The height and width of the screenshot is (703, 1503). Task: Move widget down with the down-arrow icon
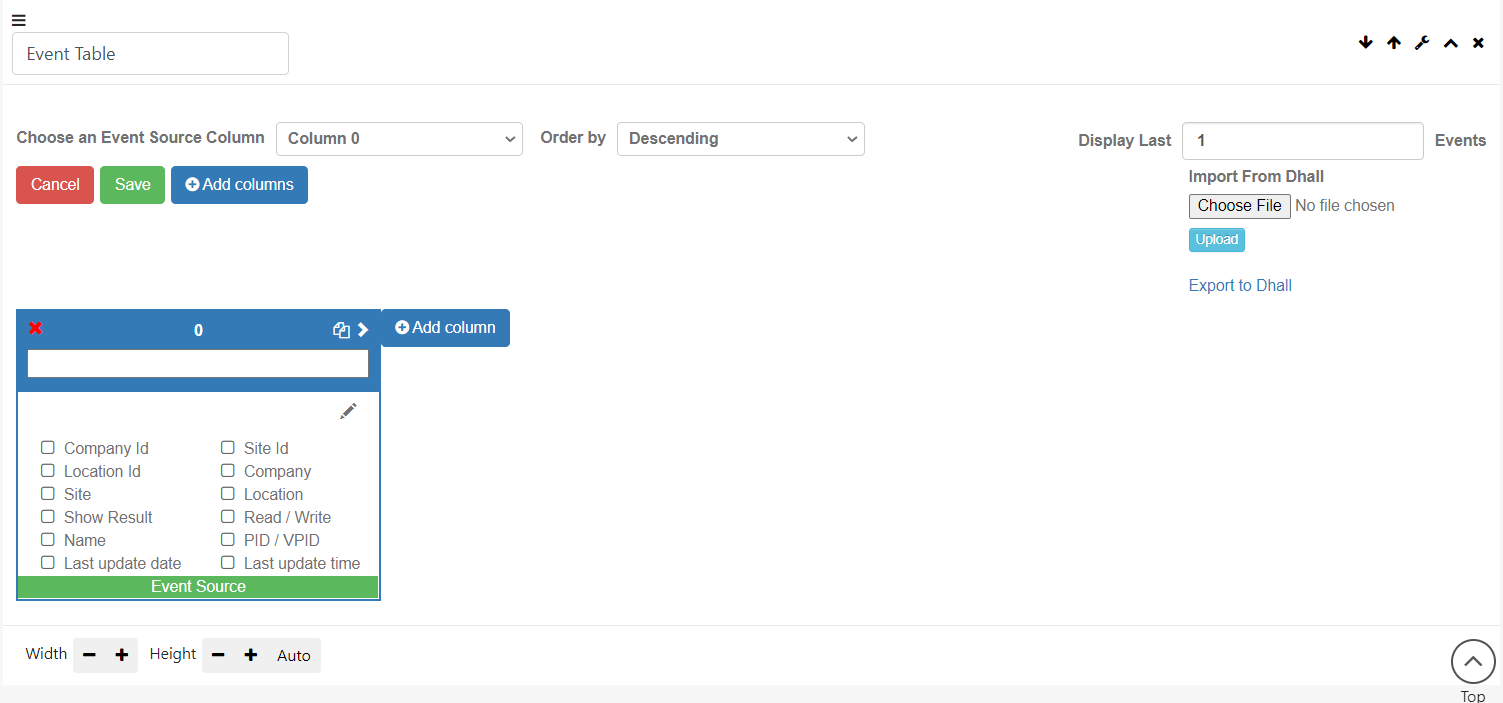tap(1366, 42)
